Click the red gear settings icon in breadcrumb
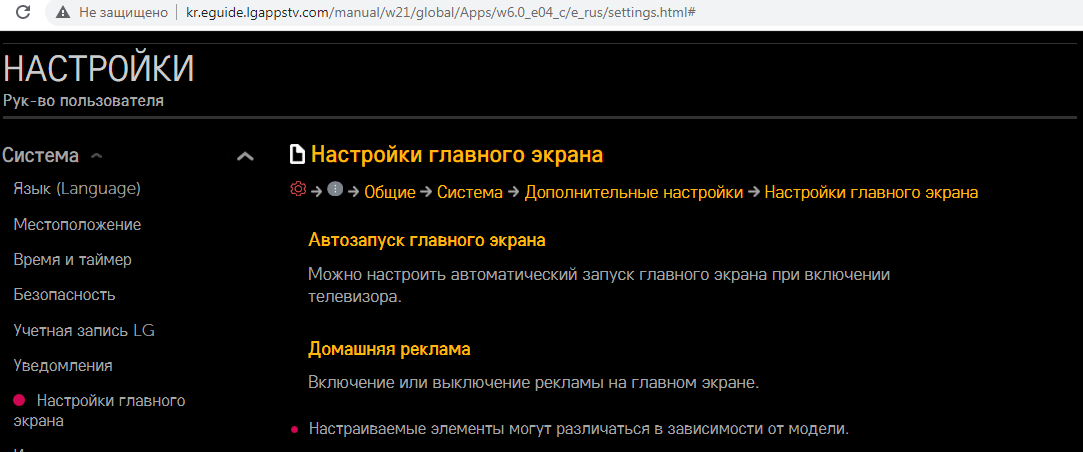This screenshot has width=1083, height=452. click(298, 189)
